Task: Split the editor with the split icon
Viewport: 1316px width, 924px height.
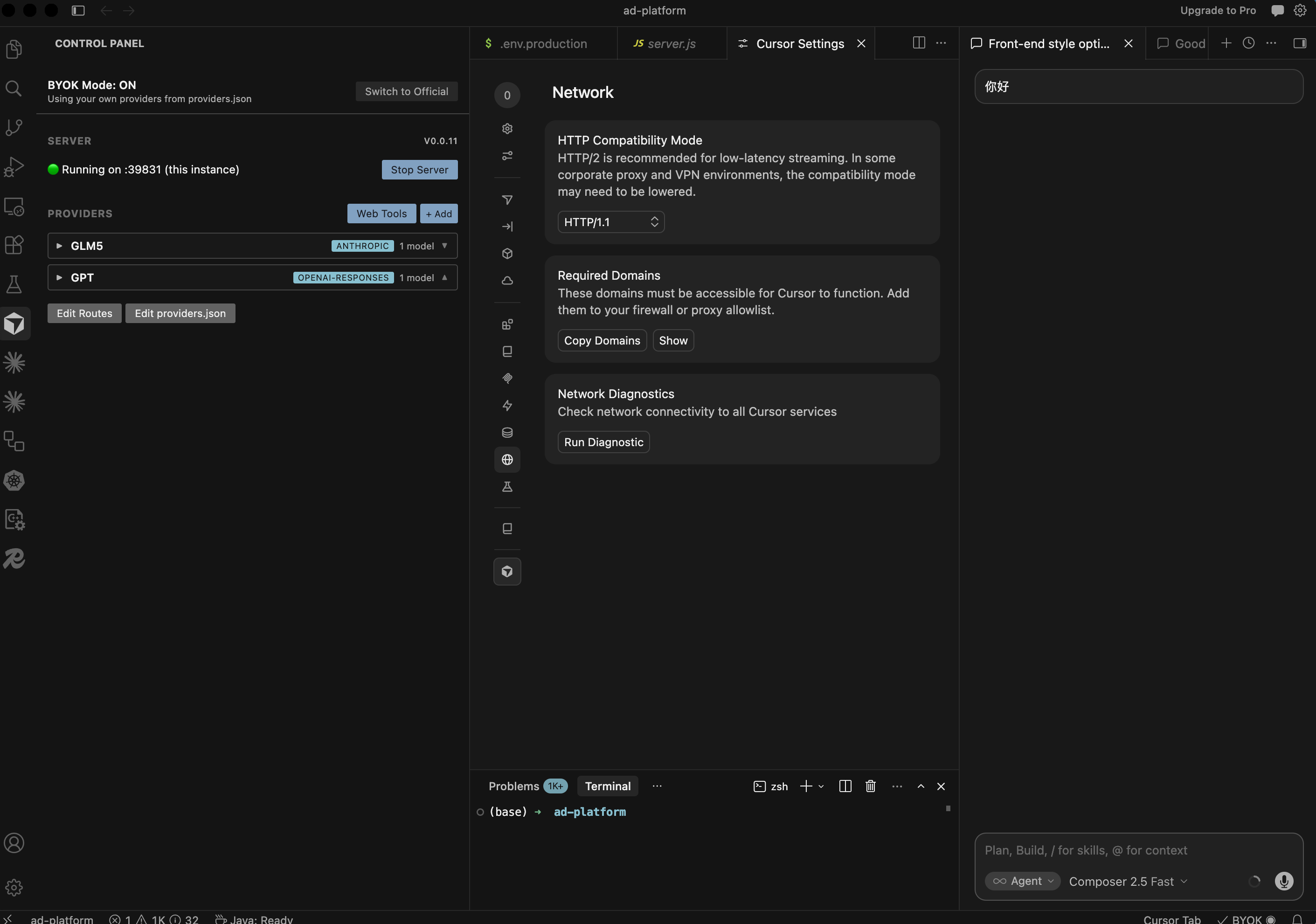Action: point(919,43)
